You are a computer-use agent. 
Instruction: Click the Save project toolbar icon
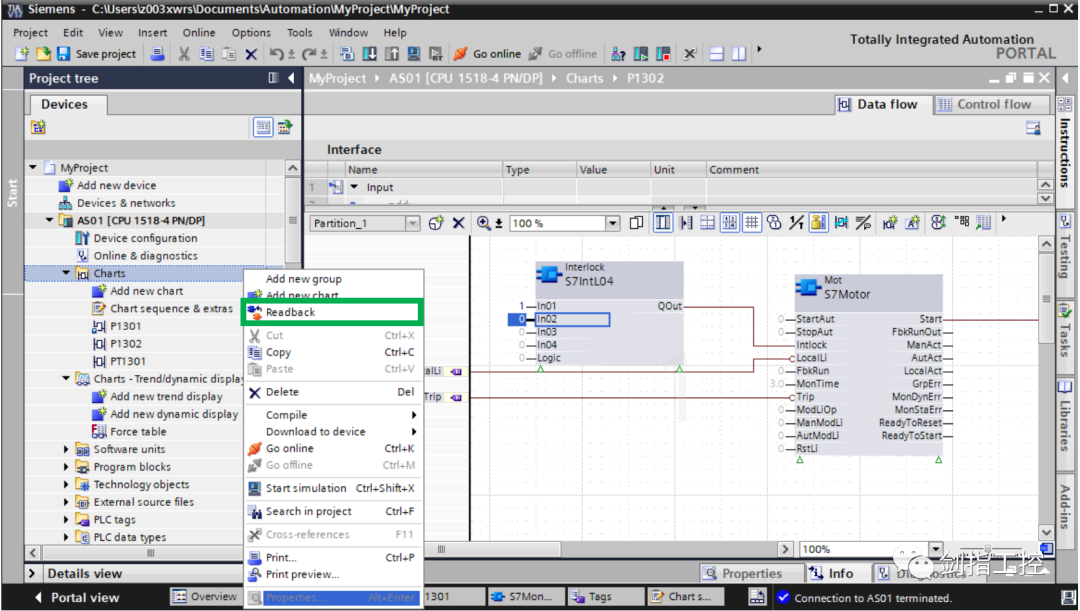pos(64,54)
